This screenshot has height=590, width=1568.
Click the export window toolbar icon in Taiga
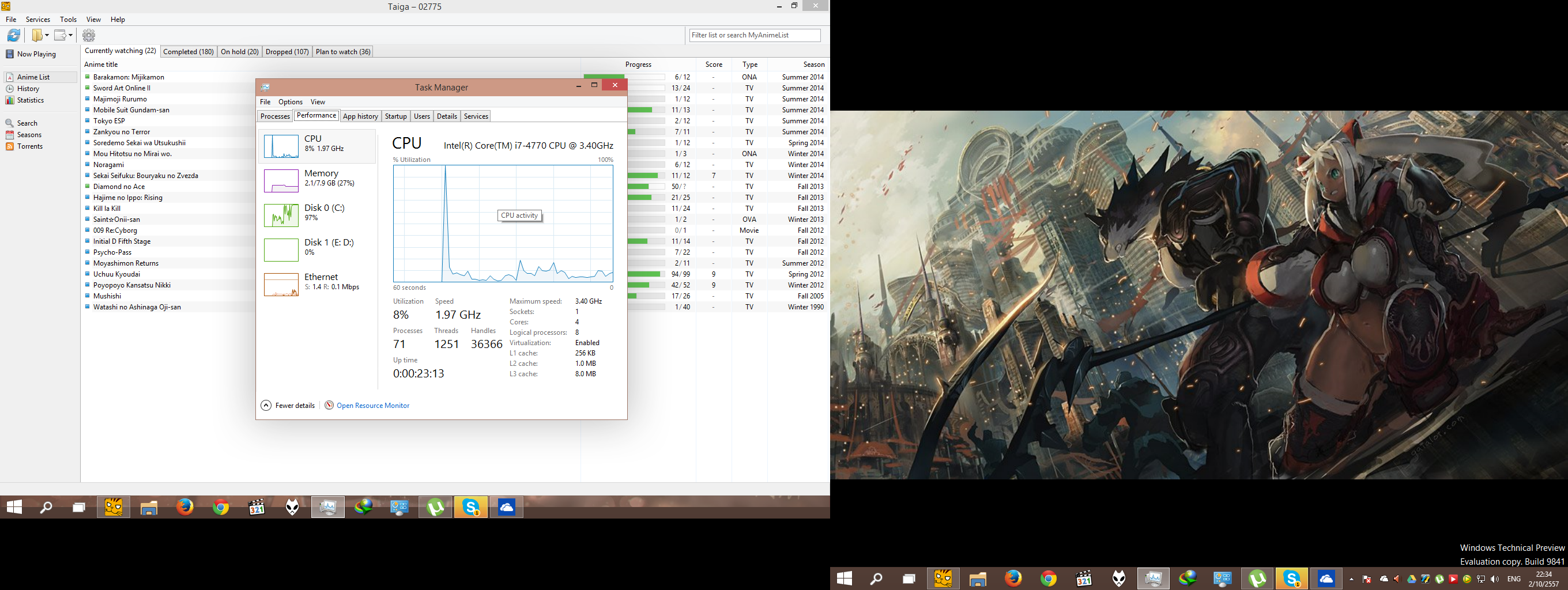(61, 35)
